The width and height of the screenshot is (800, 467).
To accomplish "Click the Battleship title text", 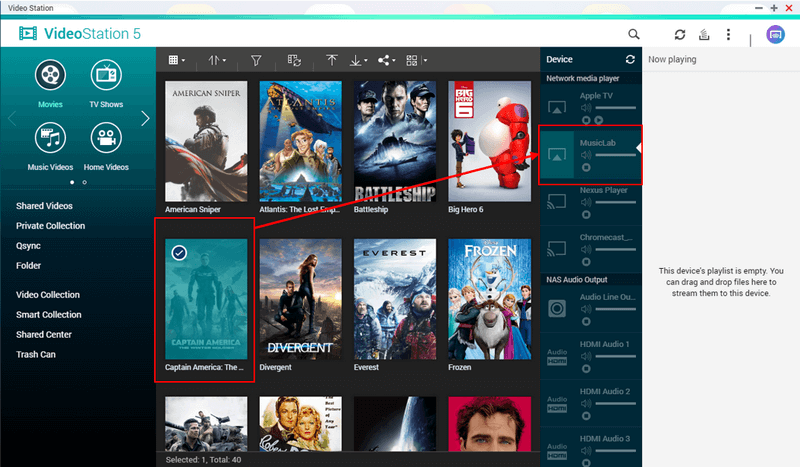I will 371,209.
